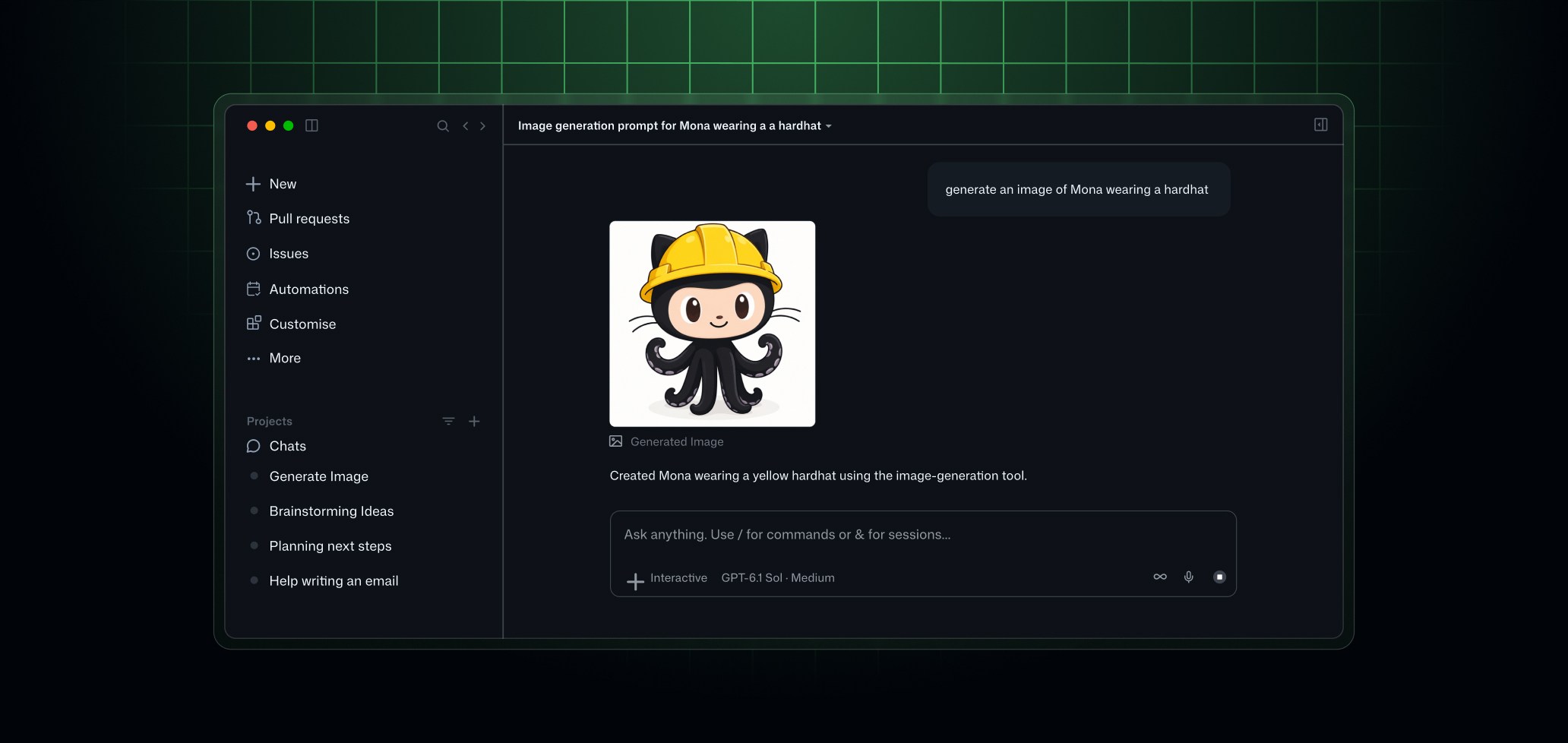Click the Created Mona response text
Image resolution: width=1568 pixels, height=743 pixels.
(818, 476)
